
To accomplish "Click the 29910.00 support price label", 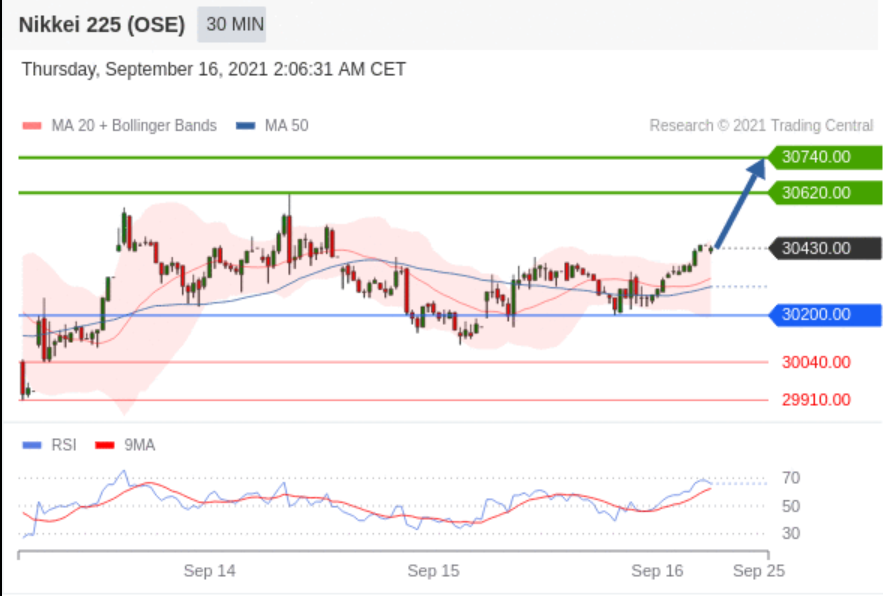I will point(816,400).
